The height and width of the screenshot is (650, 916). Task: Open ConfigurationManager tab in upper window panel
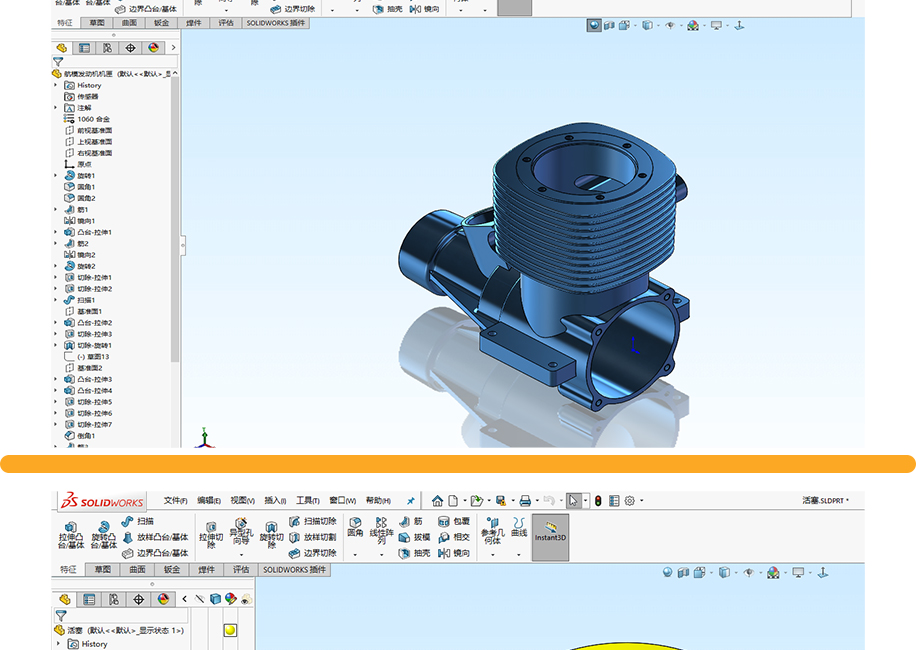pyautogui.click(x=107, y=48)
